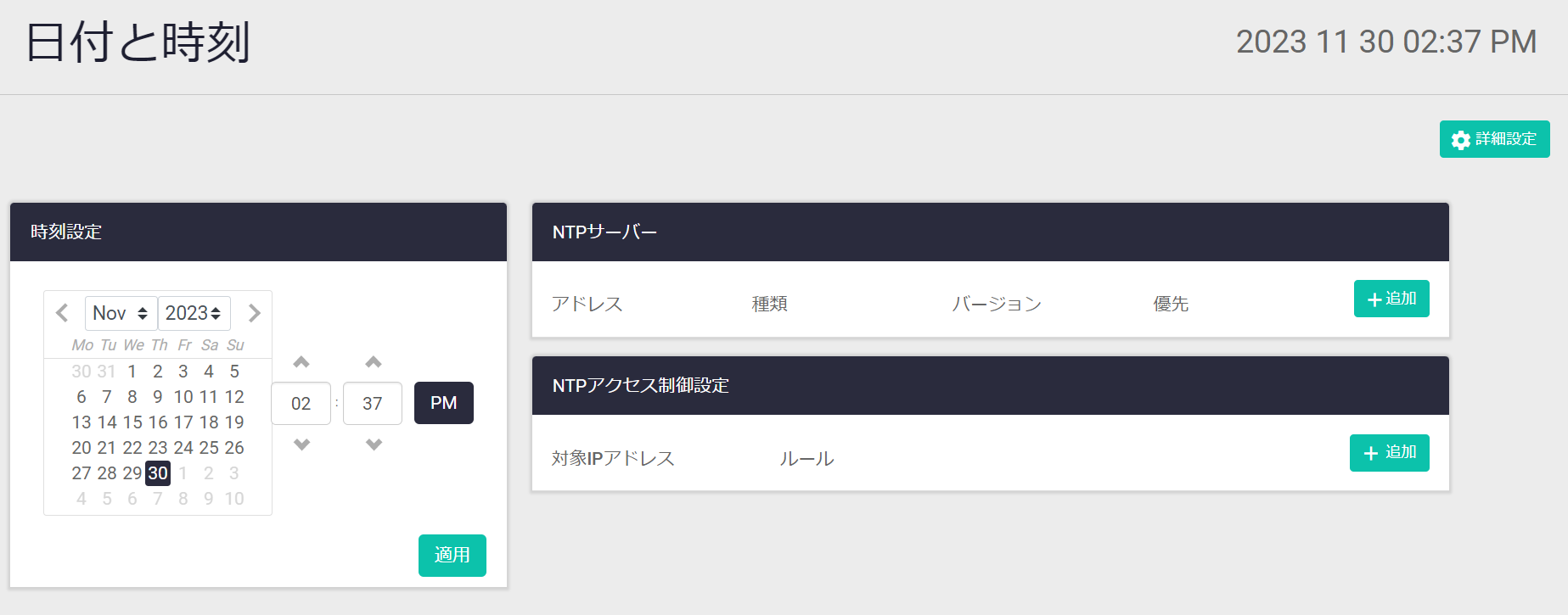Image resolution: width=1568 pixels, height=615 pixels.
Task: Decrease the hour with down arrow
Action: 301,444
